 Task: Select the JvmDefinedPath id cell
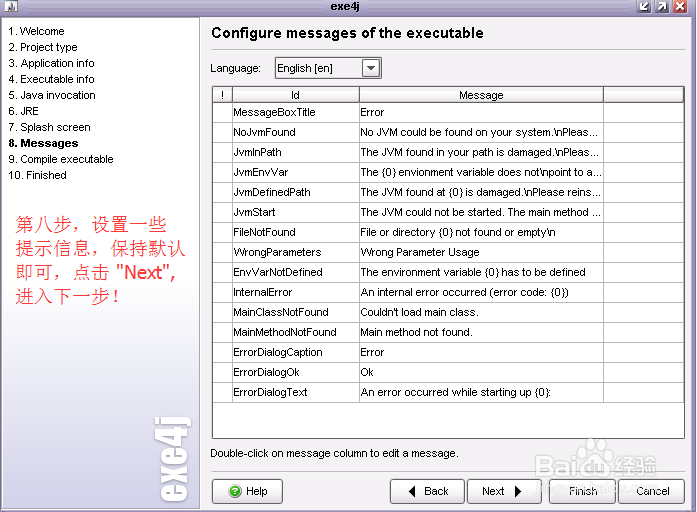(296, 192)
